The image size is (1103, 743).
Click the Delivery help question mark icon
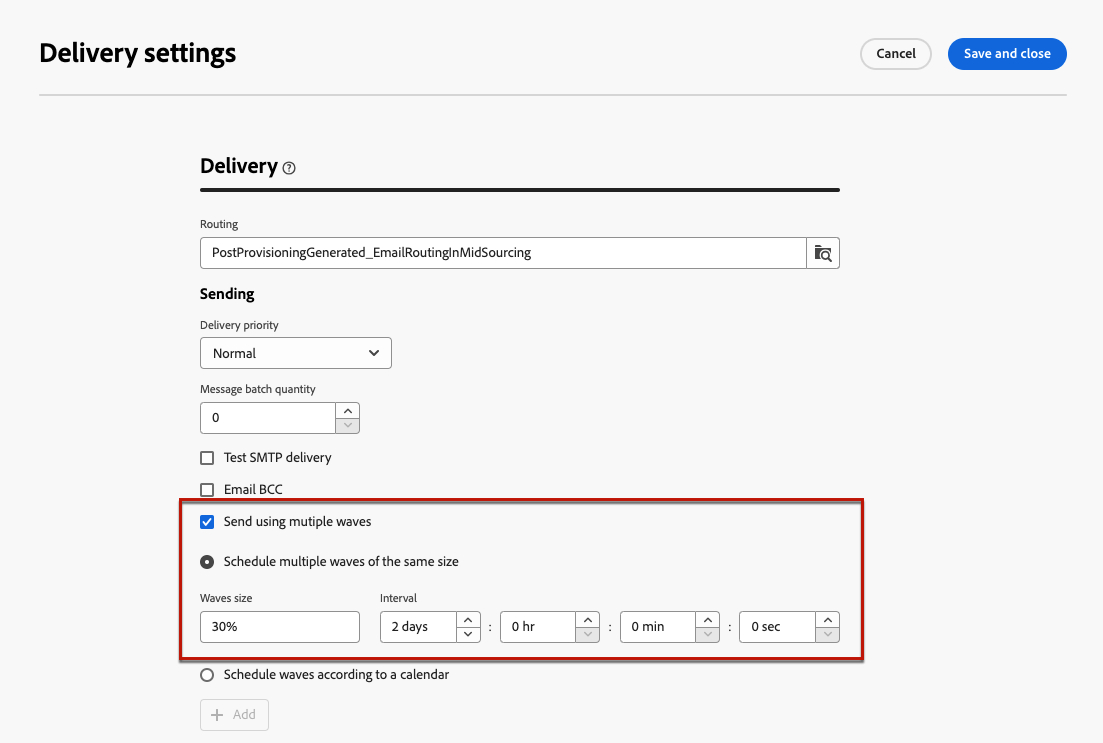288,167
